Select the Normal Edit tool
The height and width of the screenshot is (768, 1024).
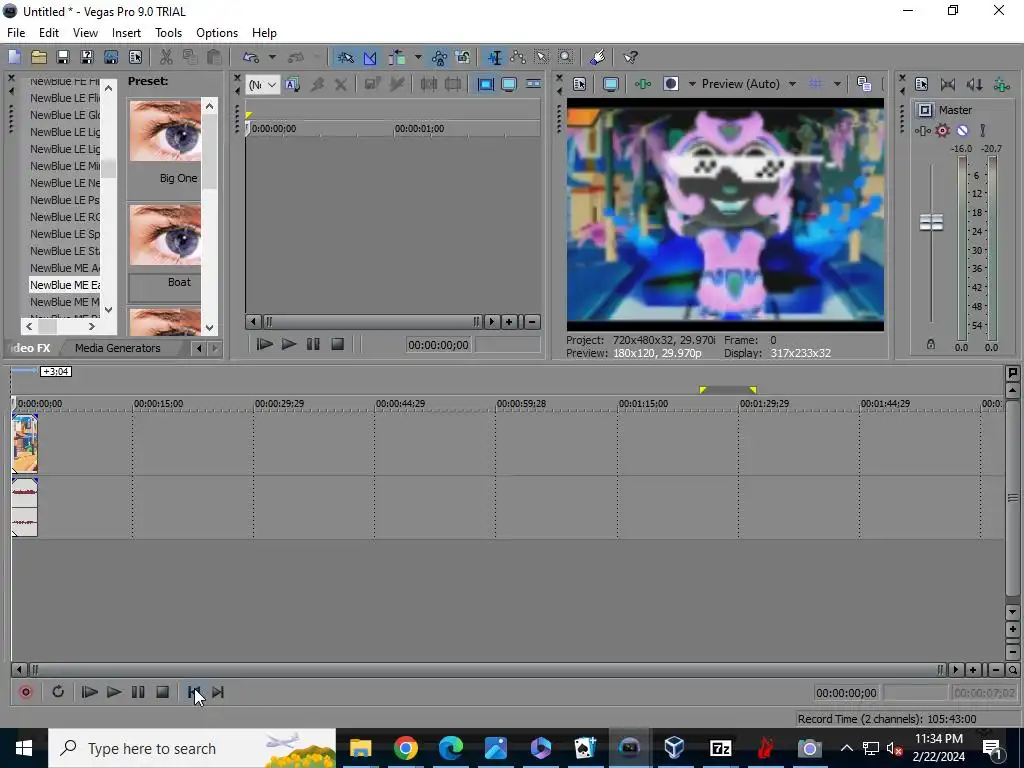(495, 57)
